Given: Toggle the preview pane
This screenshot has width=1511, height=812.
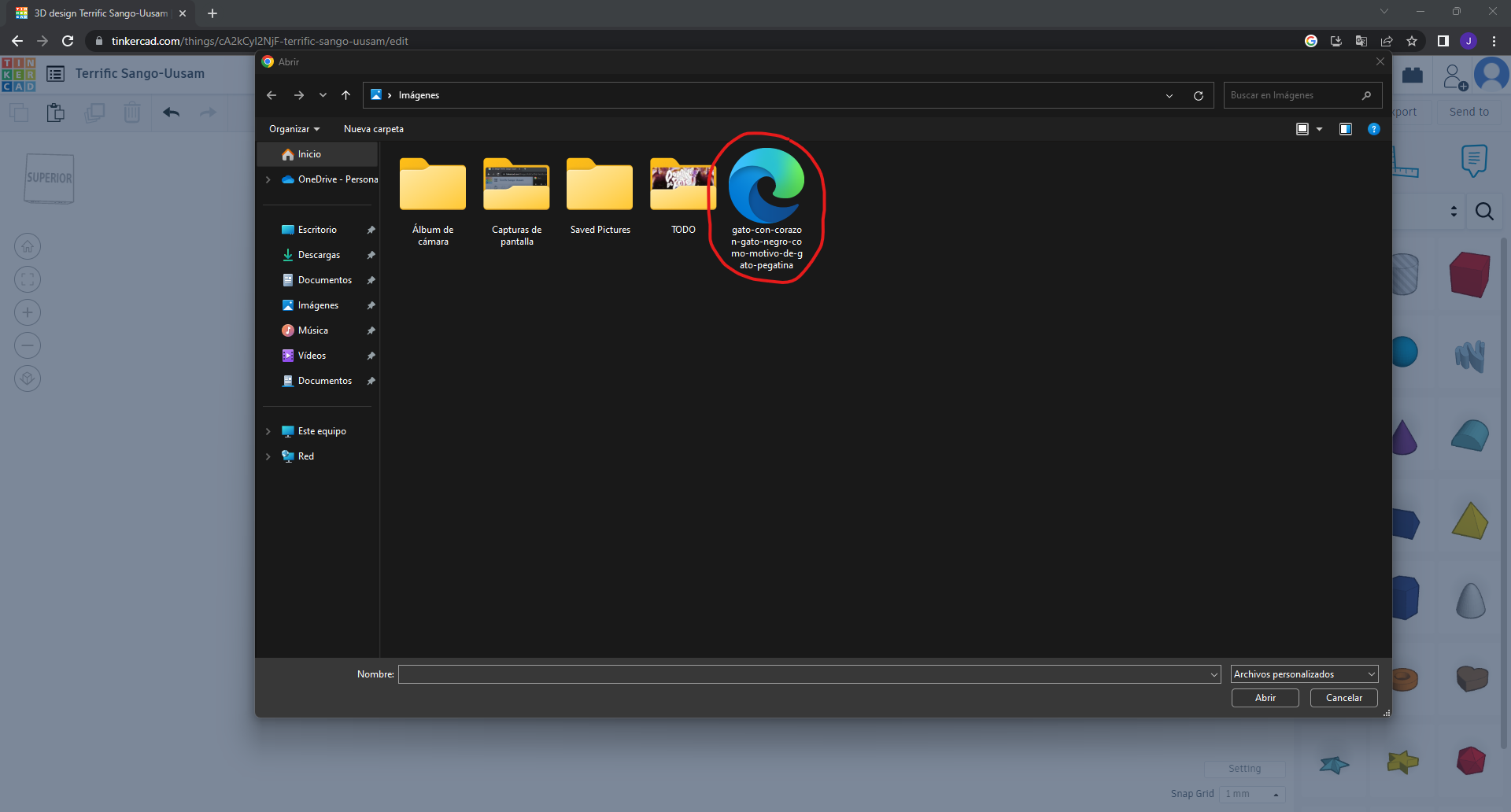Looking at the screenshot, I should tap(1346, 129).
